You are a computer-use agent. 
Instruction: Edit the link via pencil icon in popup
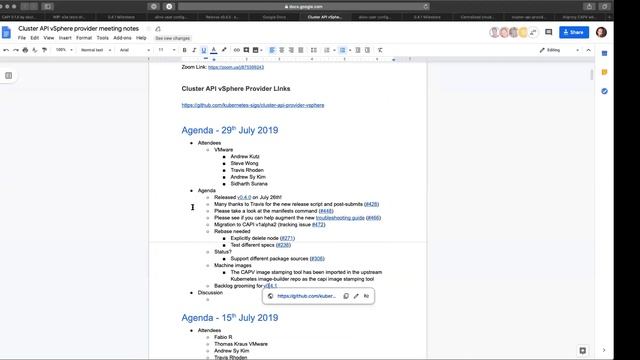point(356,296)
